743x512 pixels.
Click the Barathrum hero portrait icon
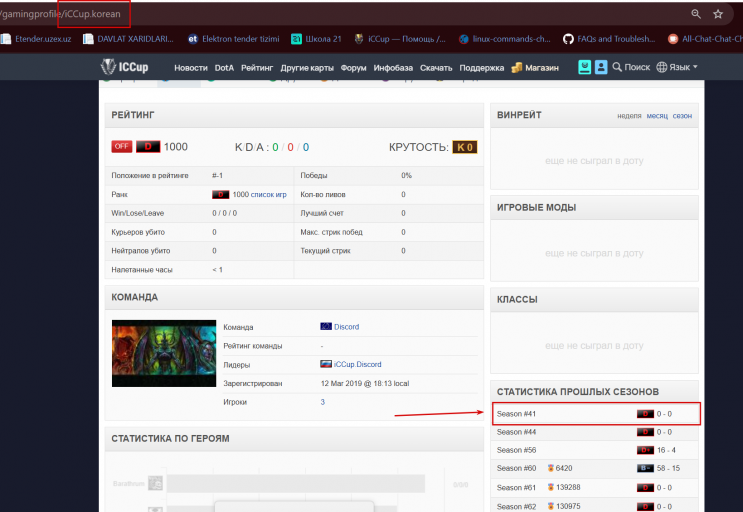coord(155,483)
